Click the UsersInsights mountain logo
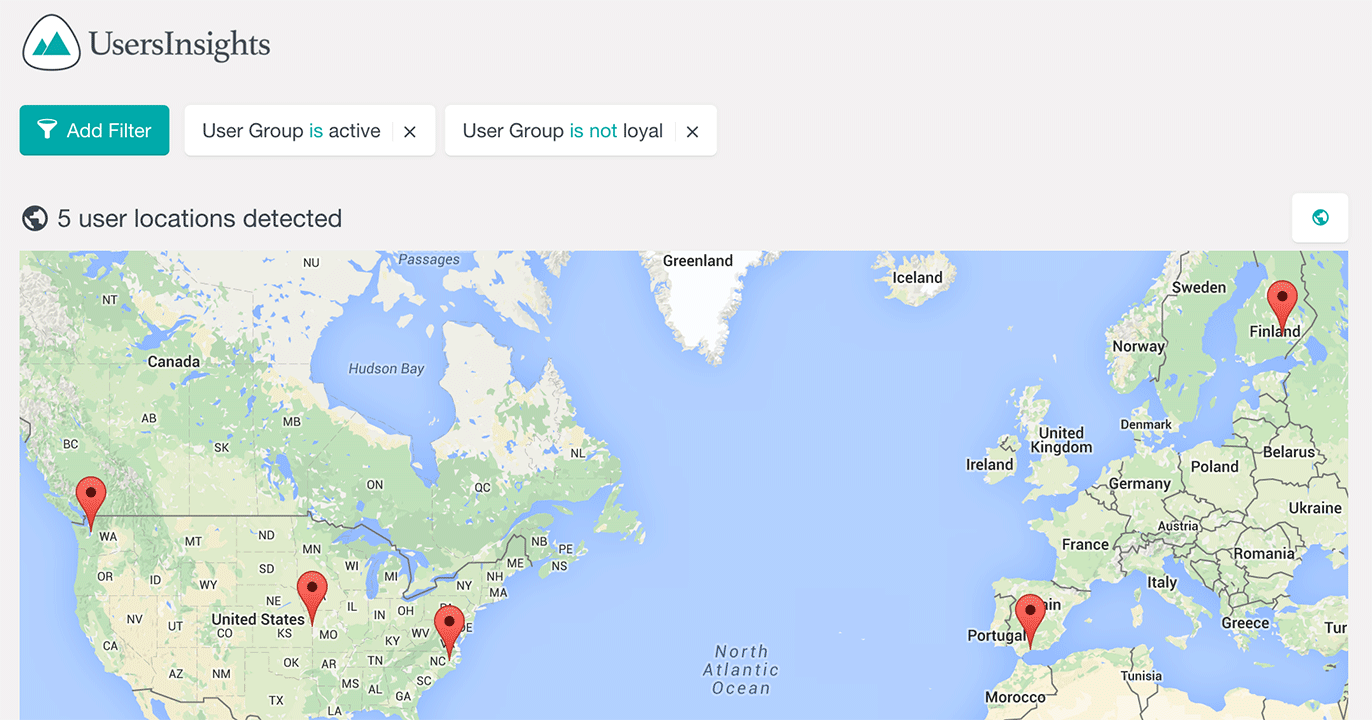1372x720 pixels. (x=51, y=43)
